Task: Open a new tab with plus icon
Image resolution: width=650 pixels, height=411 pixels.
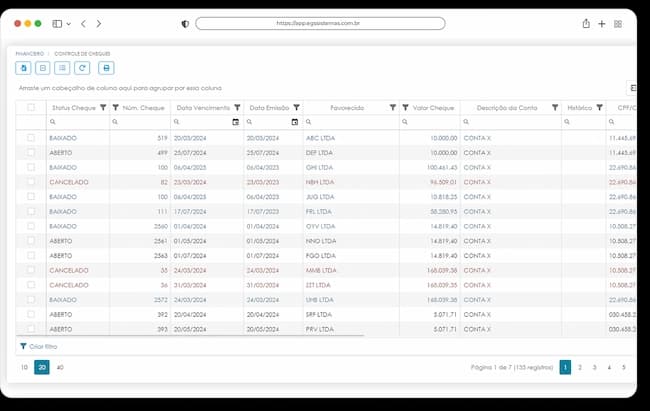Action: point(601,24)
